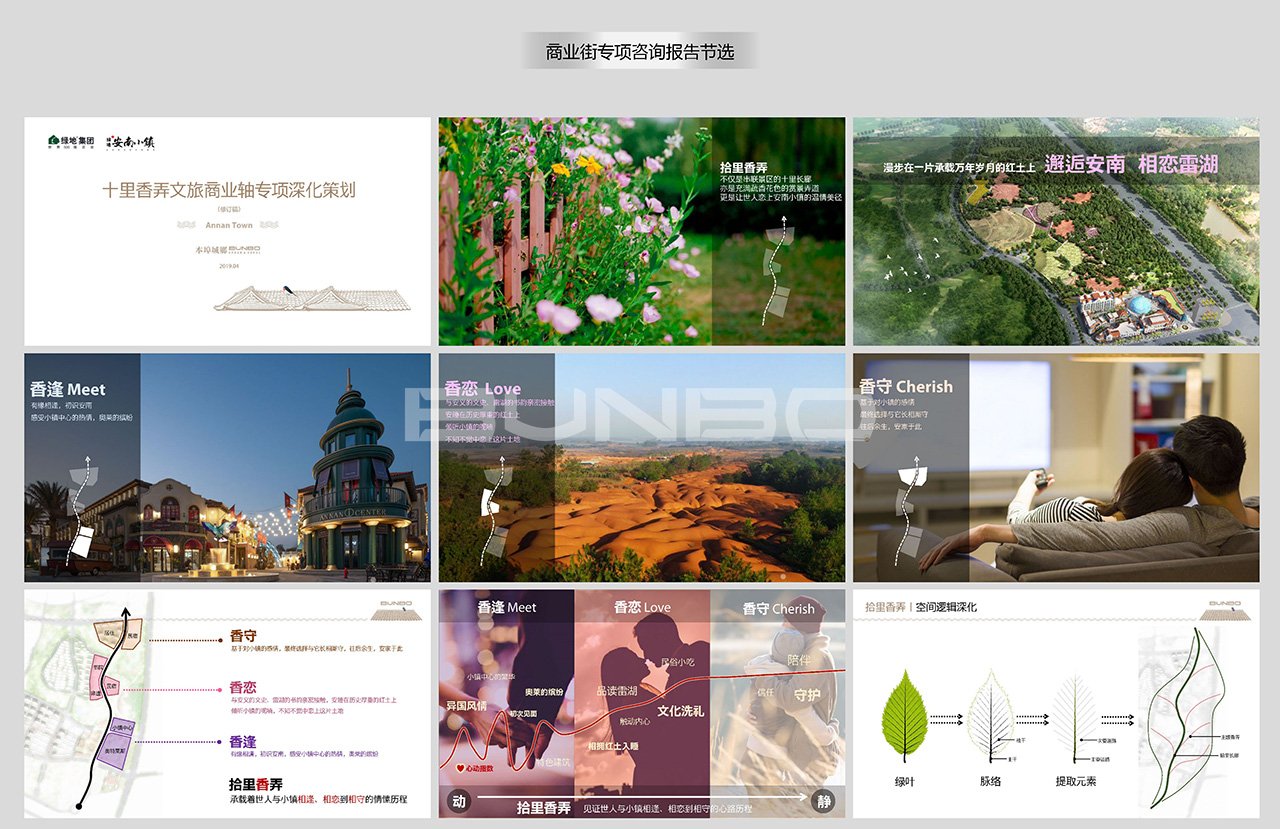Open the 香恋 Love red earth slide
1280x829 pixels.
pyautogui.click(x=641, y=467)
